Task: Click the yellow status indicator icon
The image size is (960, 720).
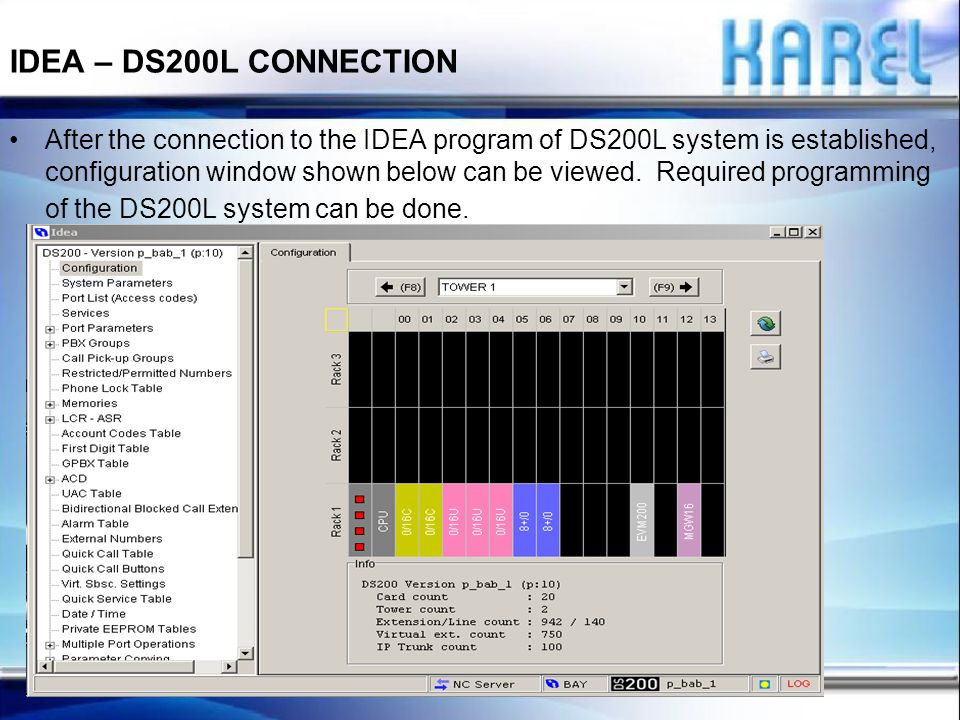Action: [764, 684]
